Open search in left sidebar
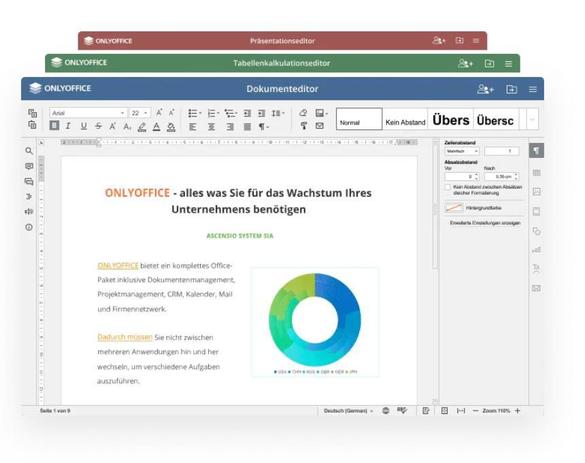Image resolution: width=585 pixels, height=463 pixels. tap(29, 151)
